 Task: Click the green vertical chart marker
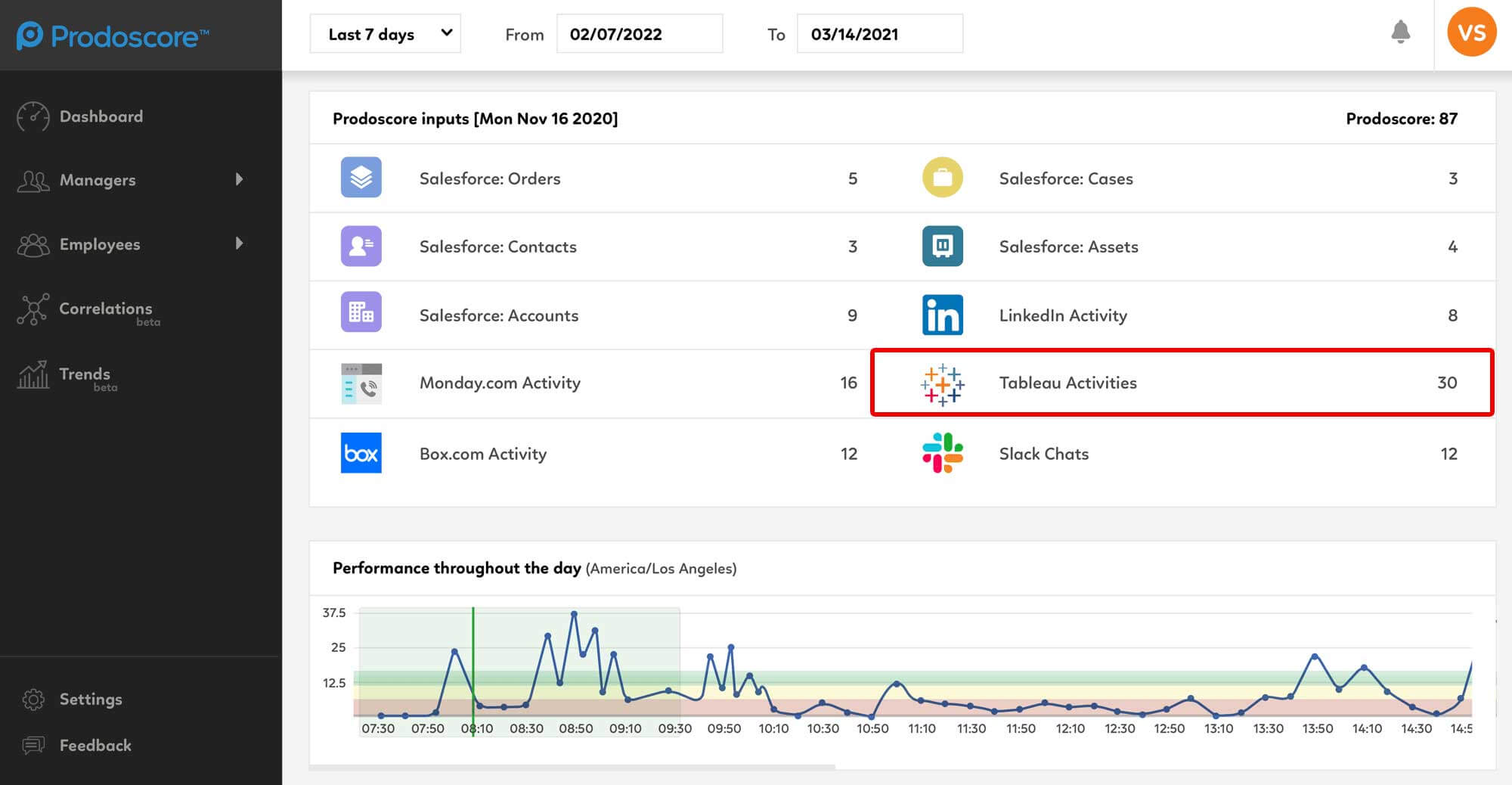[473, 671]
